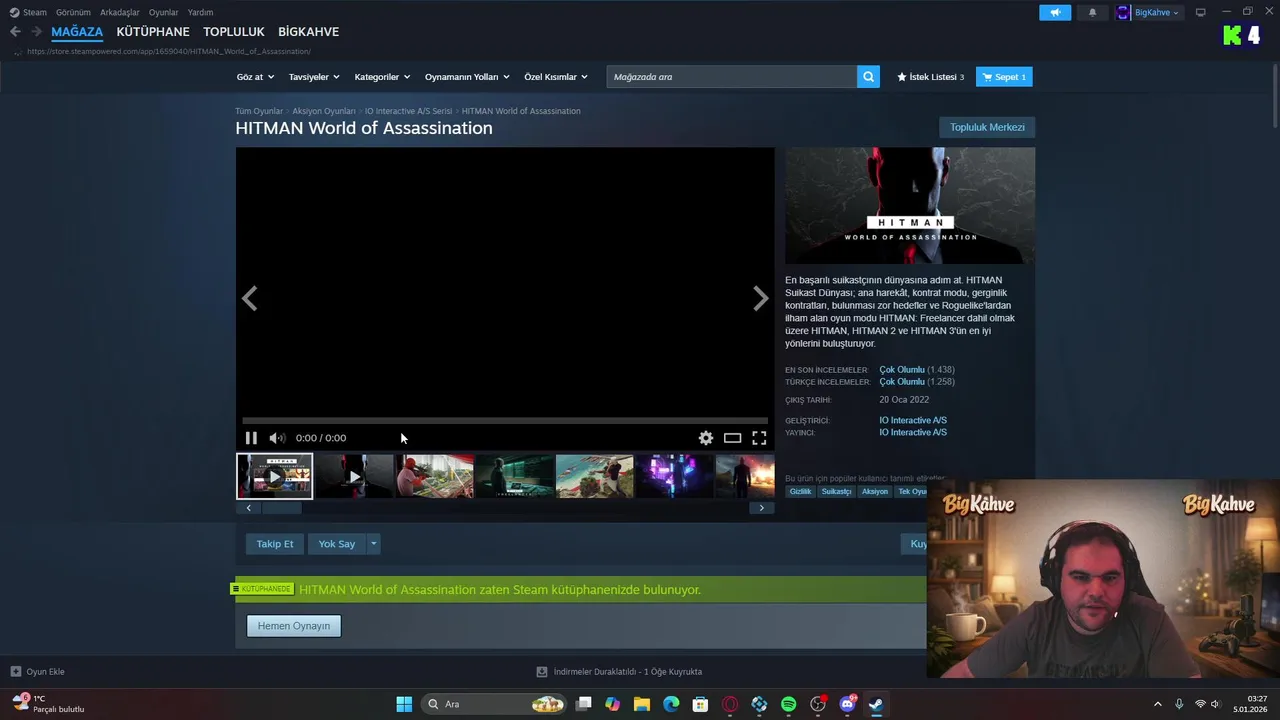Open the Aksiyon tag

pyautogui.click(x=875, y=492)
